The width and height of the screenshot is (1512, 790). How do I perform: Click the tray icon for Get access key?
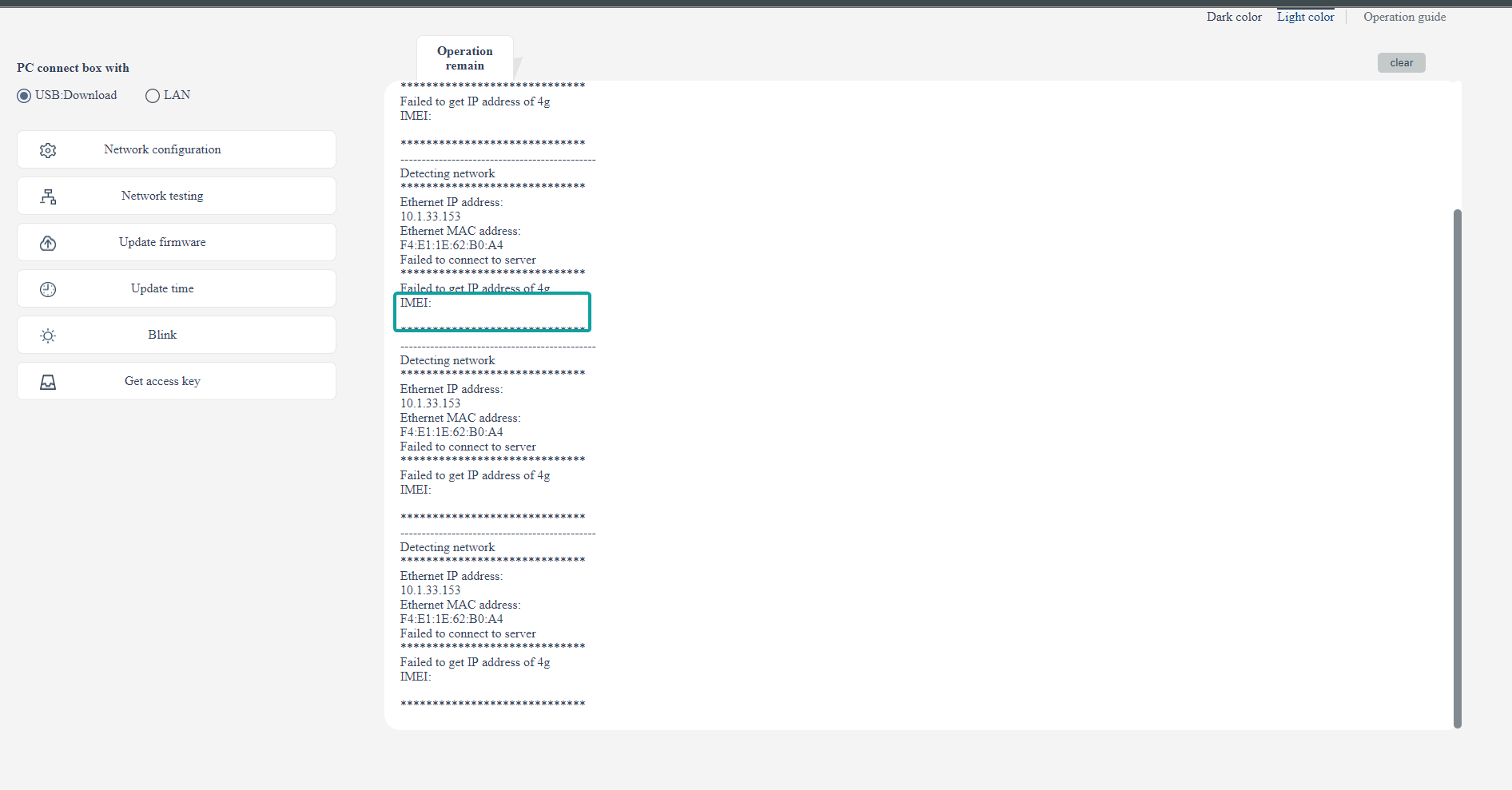[48, 382]
